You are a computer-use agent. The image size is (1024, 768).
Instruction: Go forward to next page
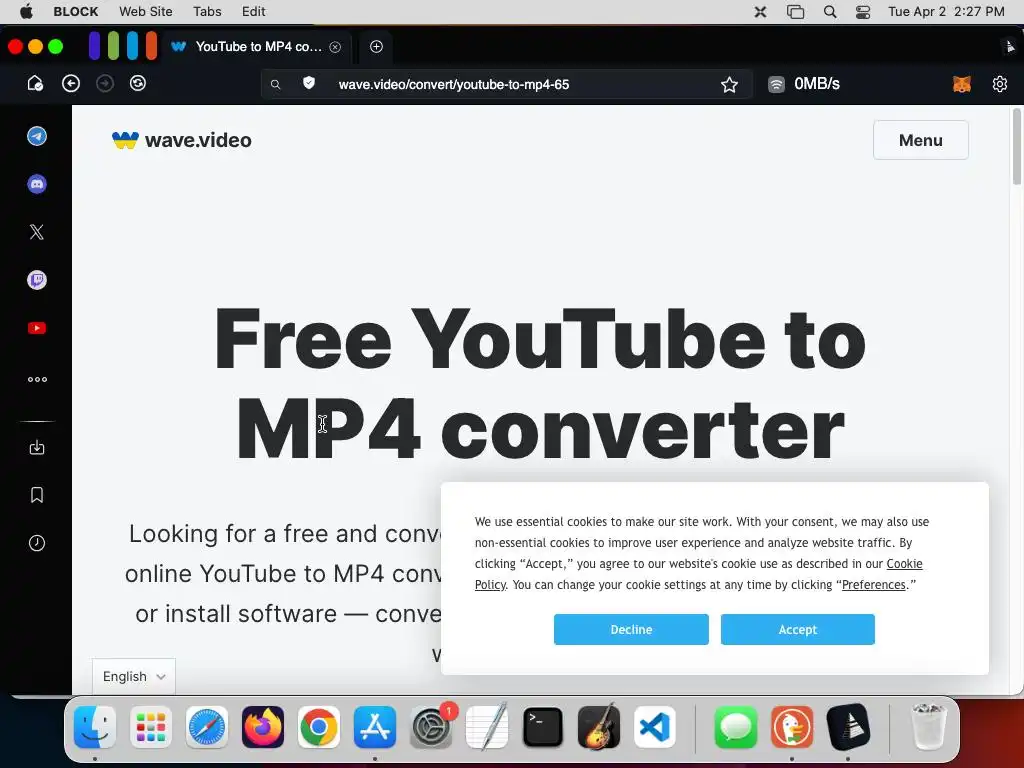(104, 83)
